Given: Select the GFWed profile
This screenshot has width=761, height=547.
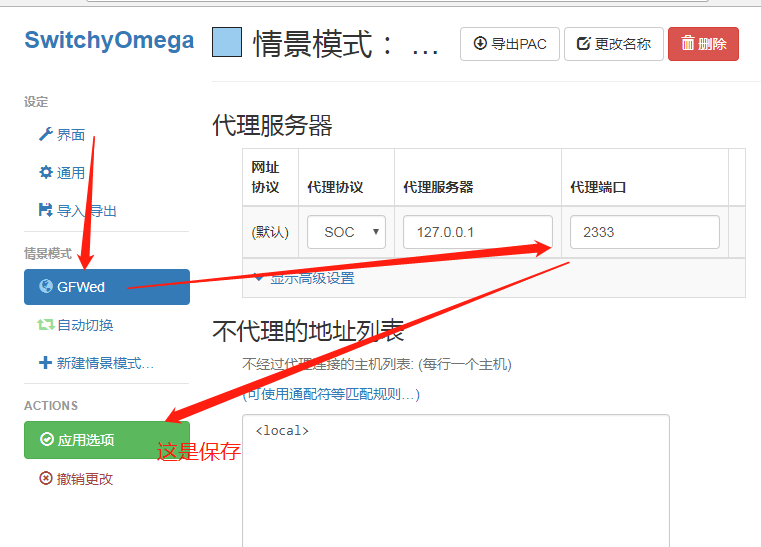Looking at the screenshot, I should pos(107,287).
